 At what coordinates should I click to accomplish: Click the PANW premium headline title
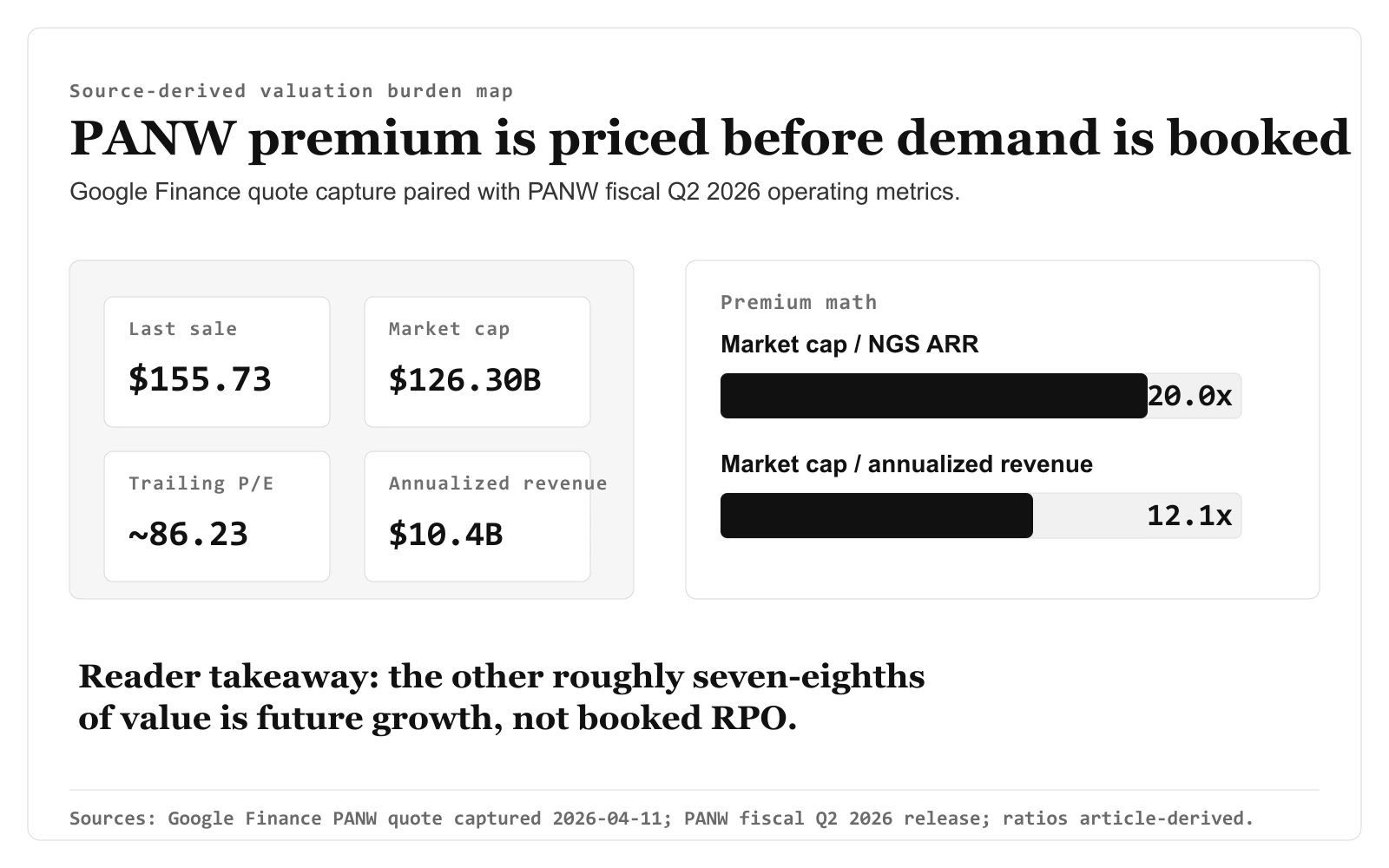click(x=710, y=137)
